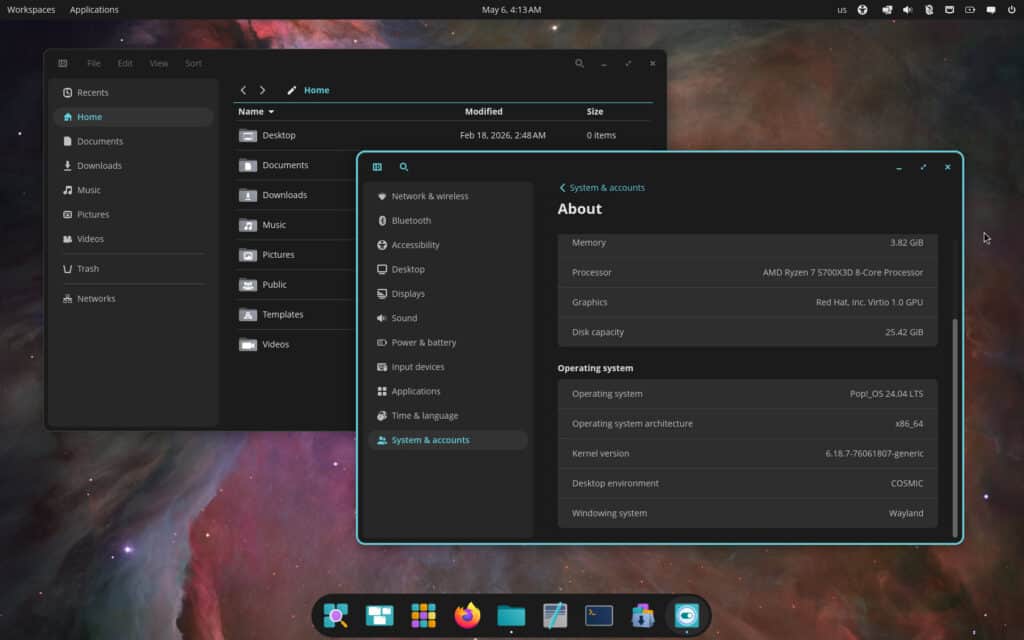
Task: Open the File menu in Files
Action: 94,63
